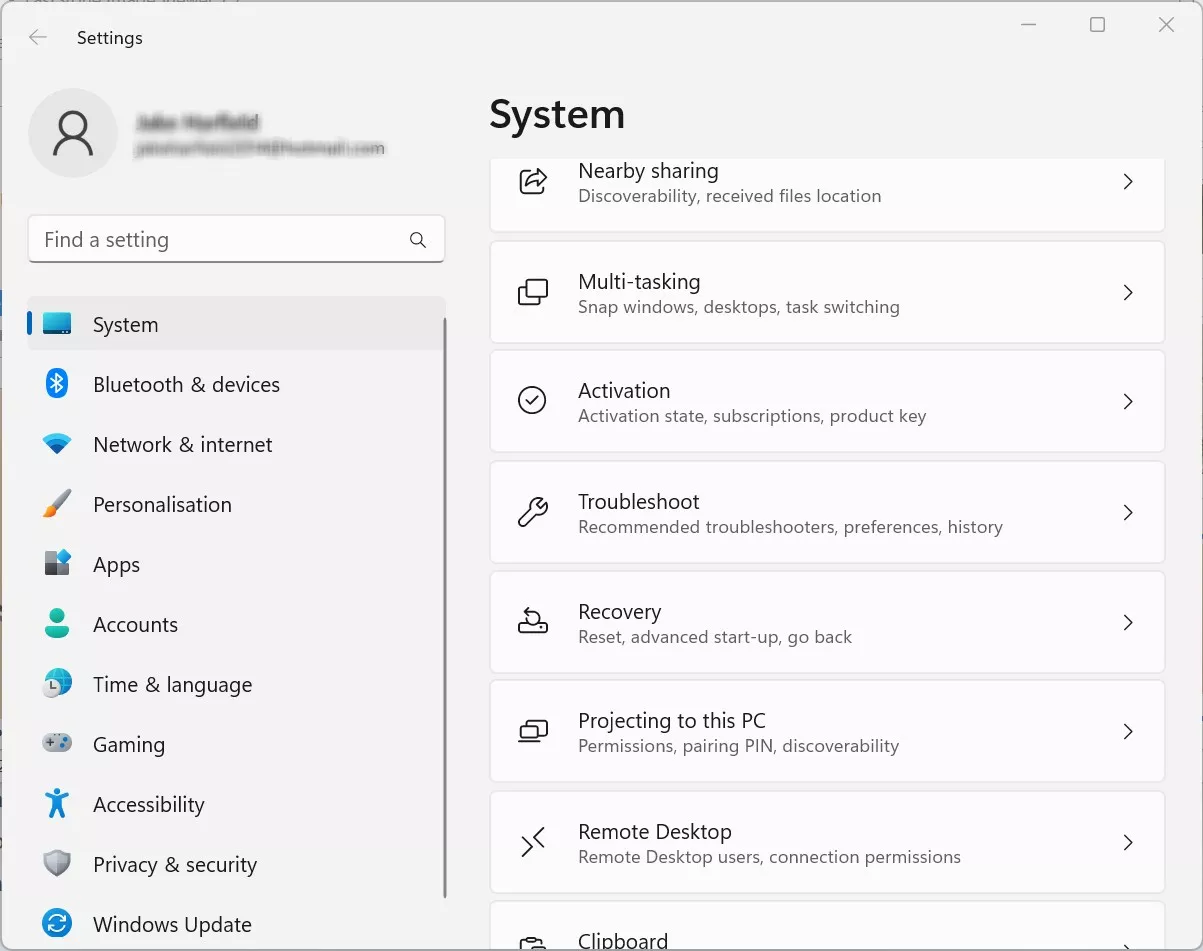Click the Recovery icon
The image size is (1203, 951).
click(x=532, y=622)
